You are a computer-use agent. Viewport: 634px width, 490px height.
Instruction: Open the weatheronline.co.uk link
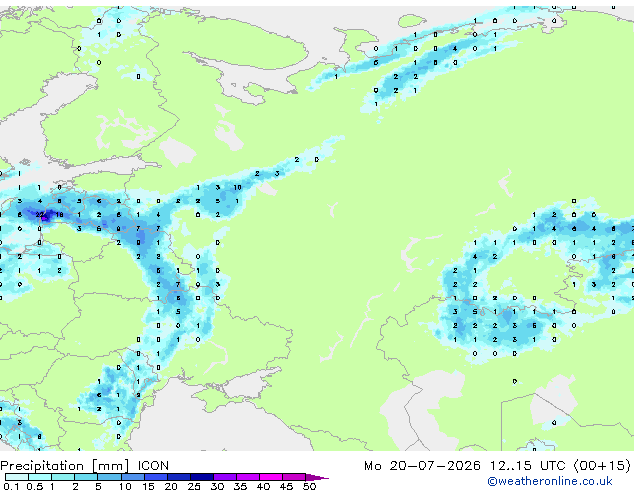click(x=550, y=481)
